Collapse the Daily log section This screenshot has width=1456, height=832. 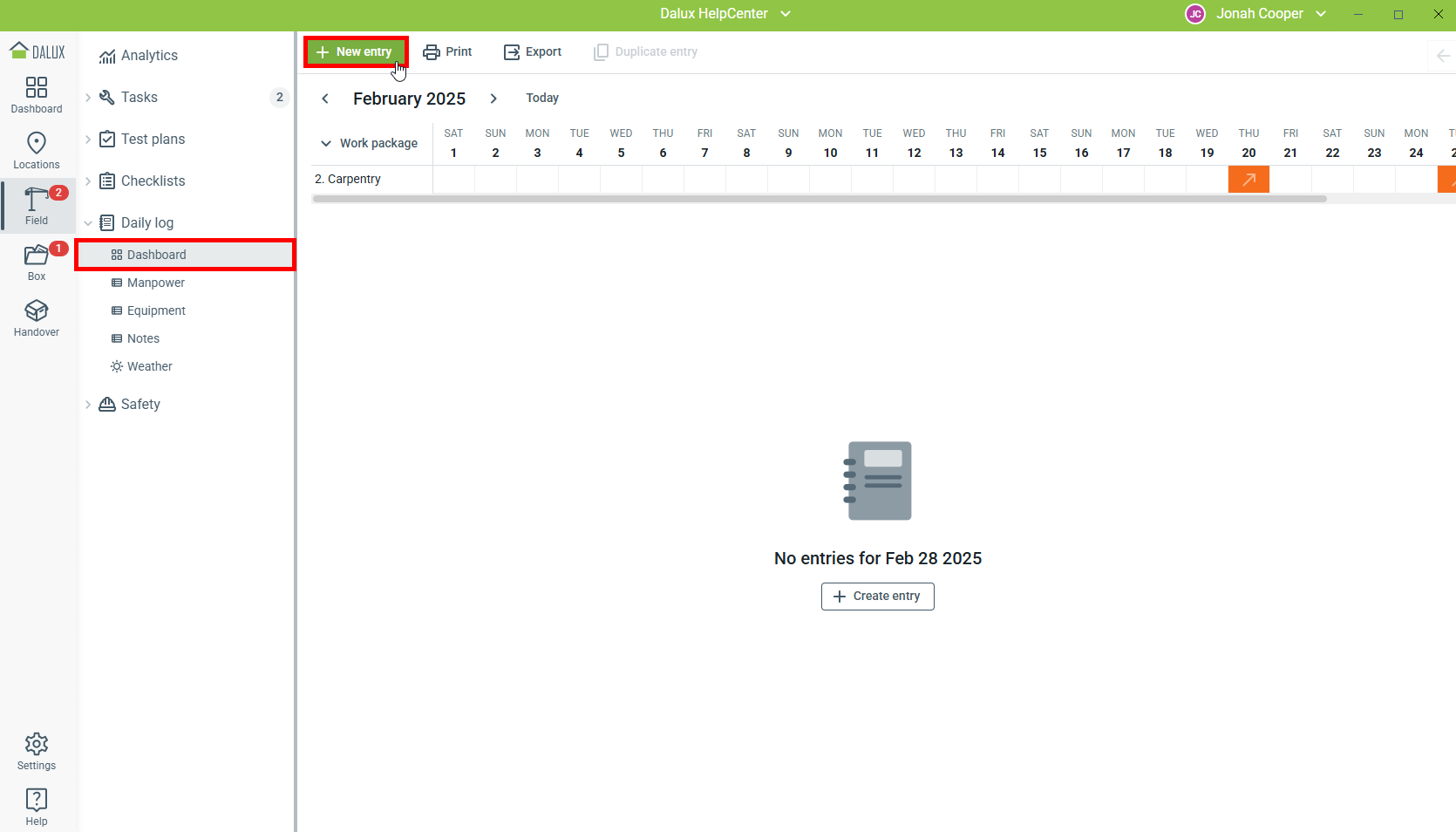(x=88, y=223)
